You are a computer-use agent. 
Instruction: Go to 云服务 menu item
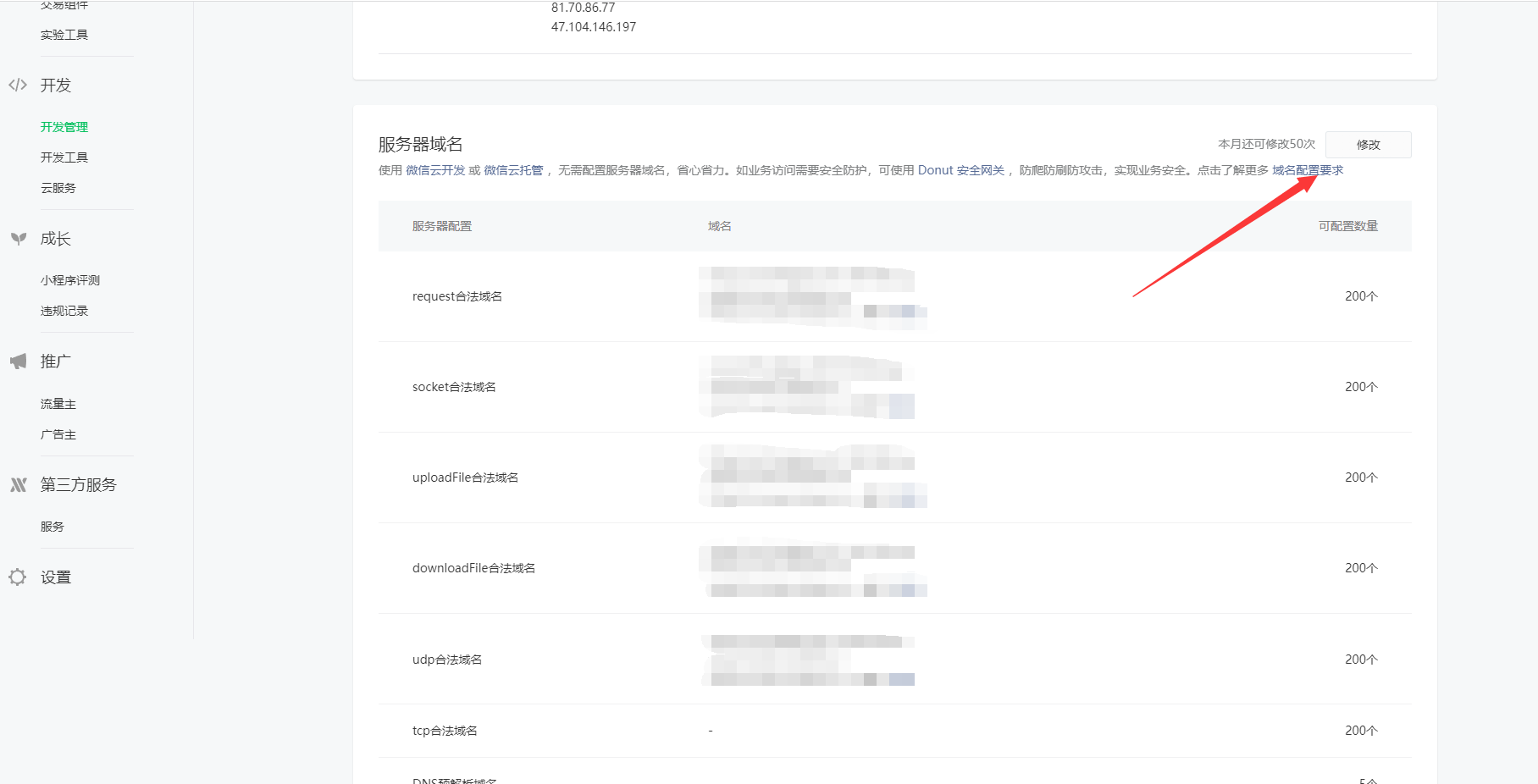point(58,188)
